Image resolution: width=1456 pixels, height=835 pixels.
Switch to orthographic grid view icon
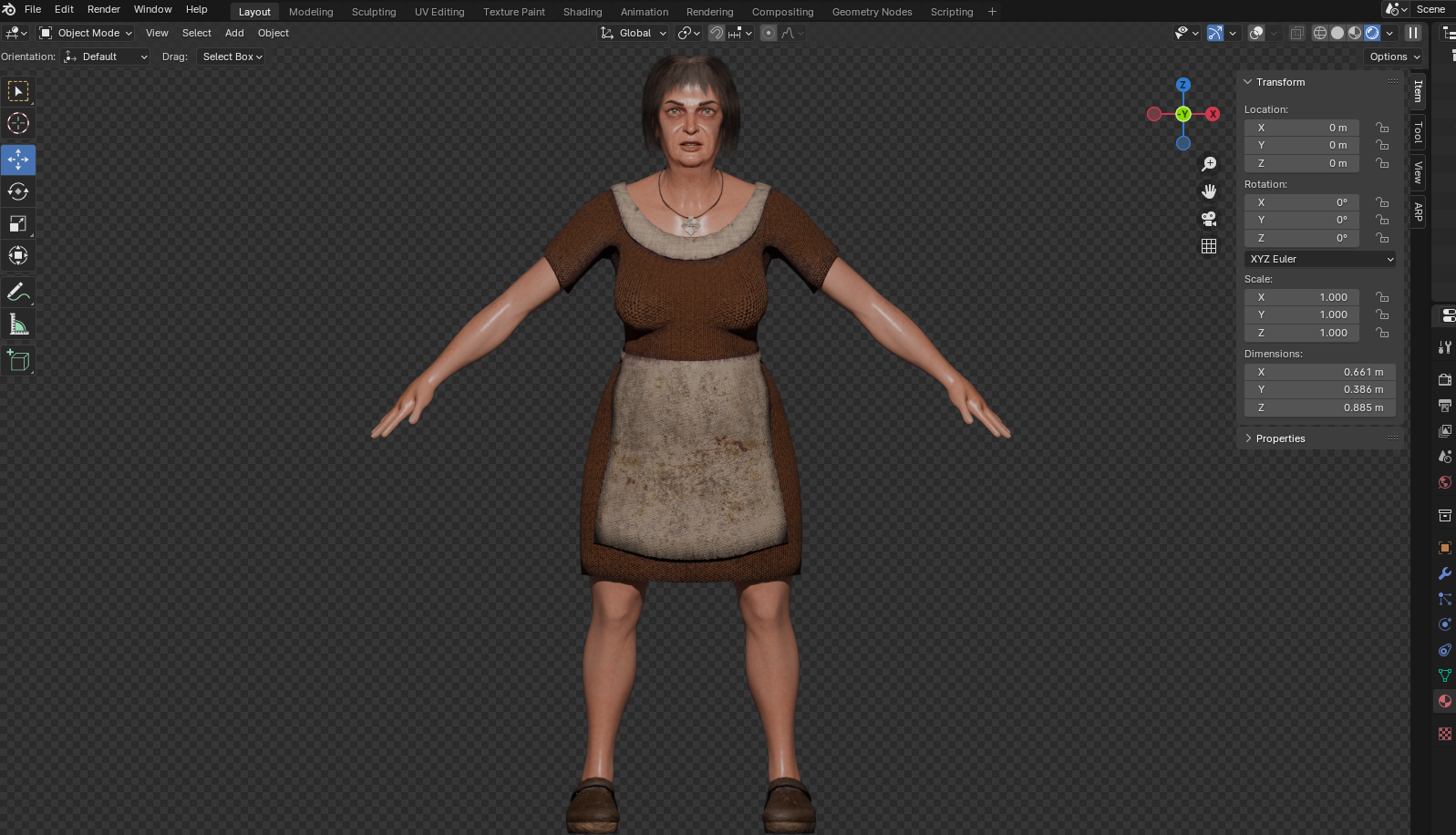[x=1209, y=246]
